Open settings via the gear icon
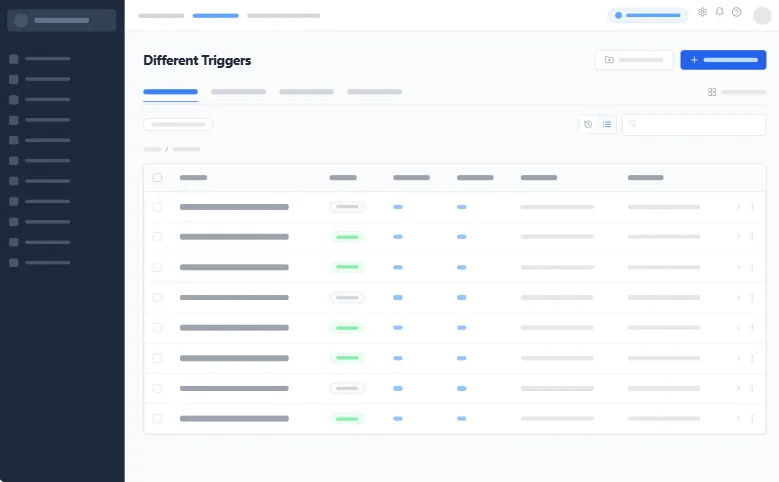 (702, 12)
